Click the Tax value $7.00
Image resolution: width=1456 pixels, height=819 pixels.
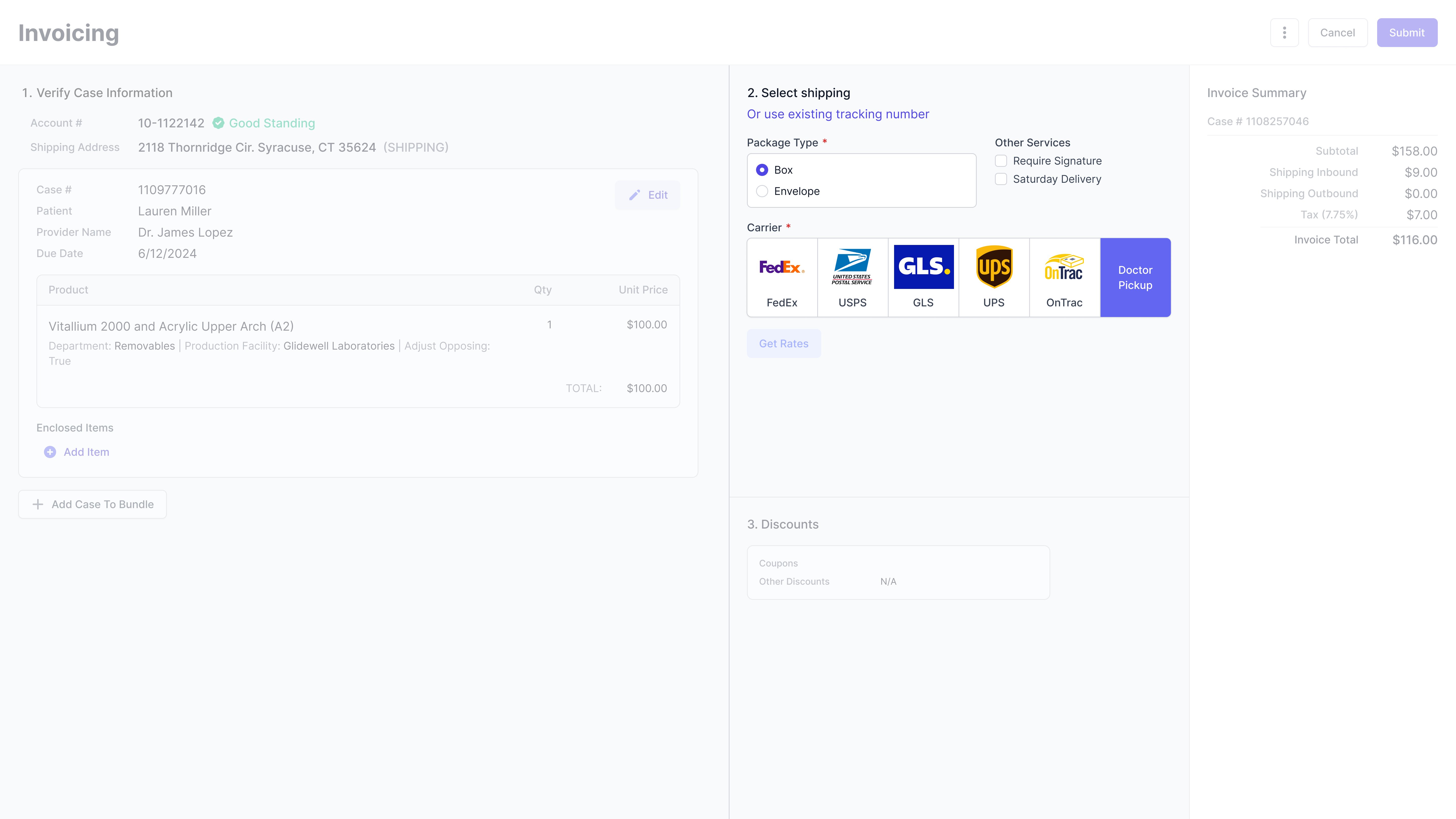[x=1422, y=215]
